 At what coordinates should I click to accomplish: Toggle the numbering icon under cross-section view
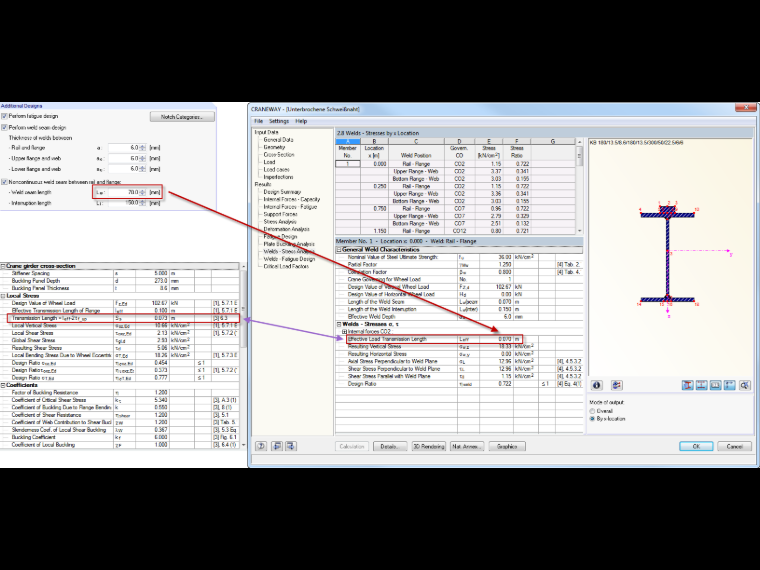[x=715, y=385]
